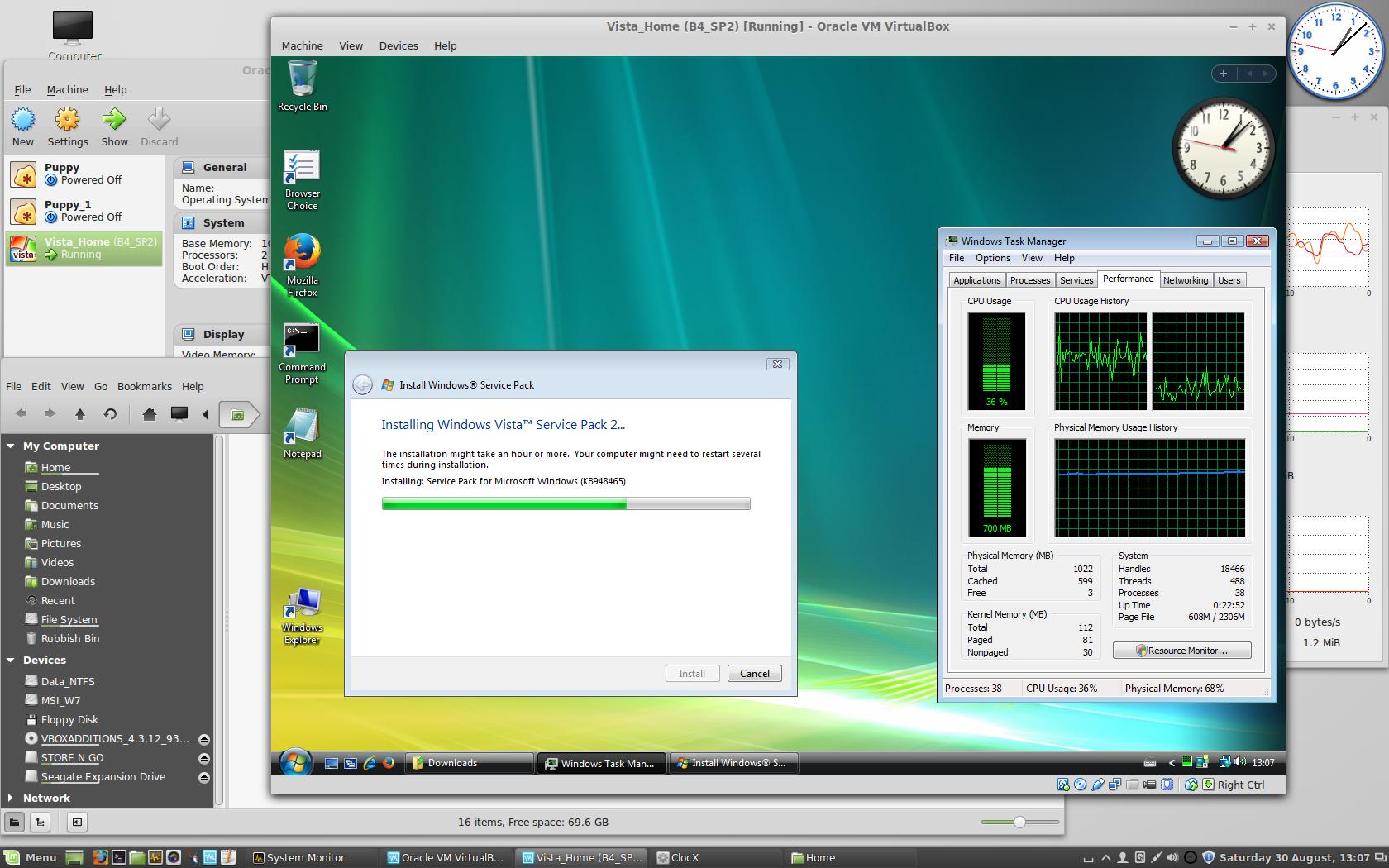Adjust the file manager zoom slider
The image size is (1389, 868).
tap(1019, 822)
